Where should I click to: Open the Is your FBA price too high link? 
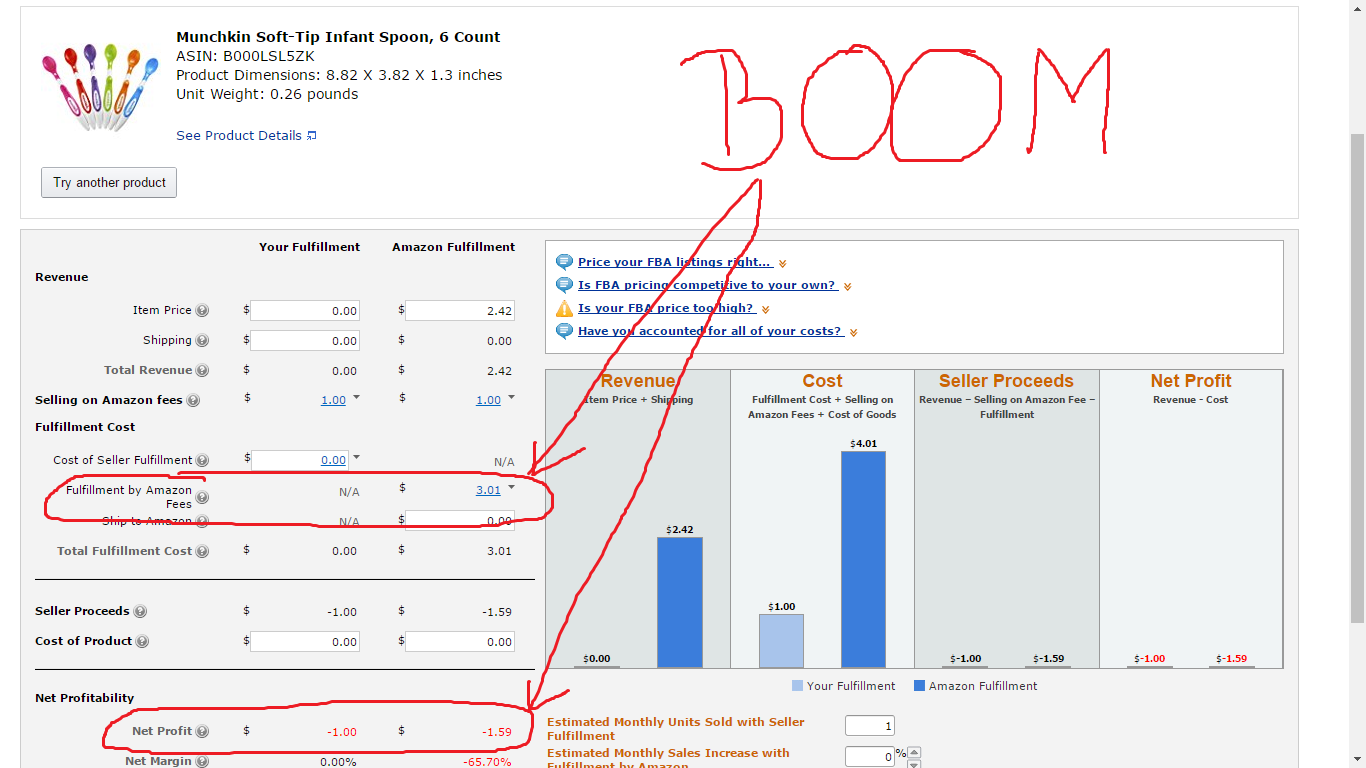coord(665,308)
